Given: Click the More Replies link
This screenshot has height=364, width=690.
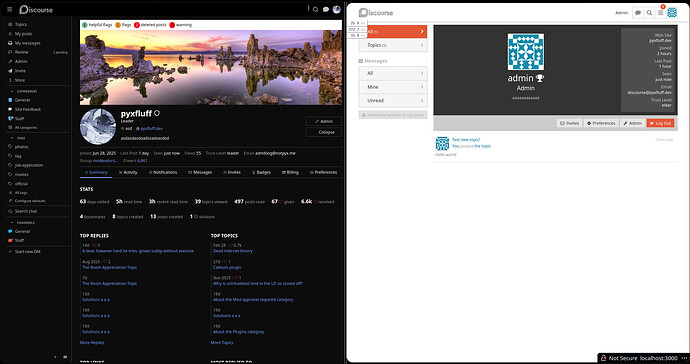Looking at the screenshot, I should [92, 342].
